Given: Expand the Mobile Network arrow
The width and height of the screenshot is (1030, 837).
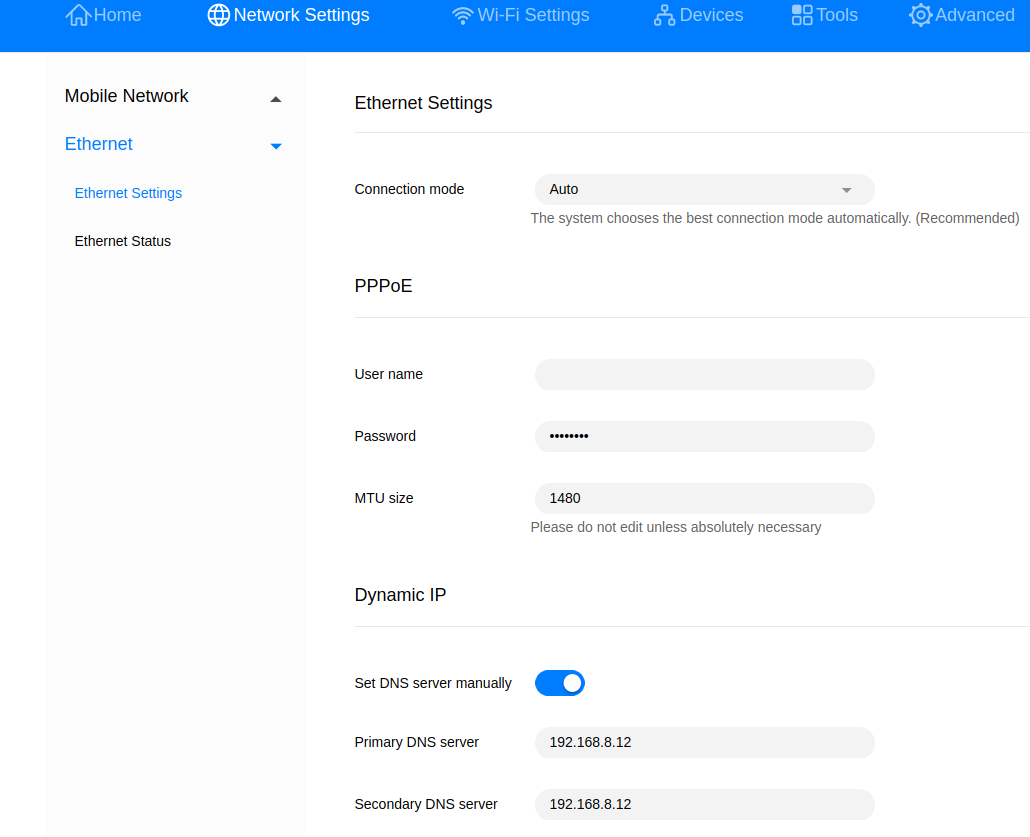Looking at the screenshot, I should [276, 100].
